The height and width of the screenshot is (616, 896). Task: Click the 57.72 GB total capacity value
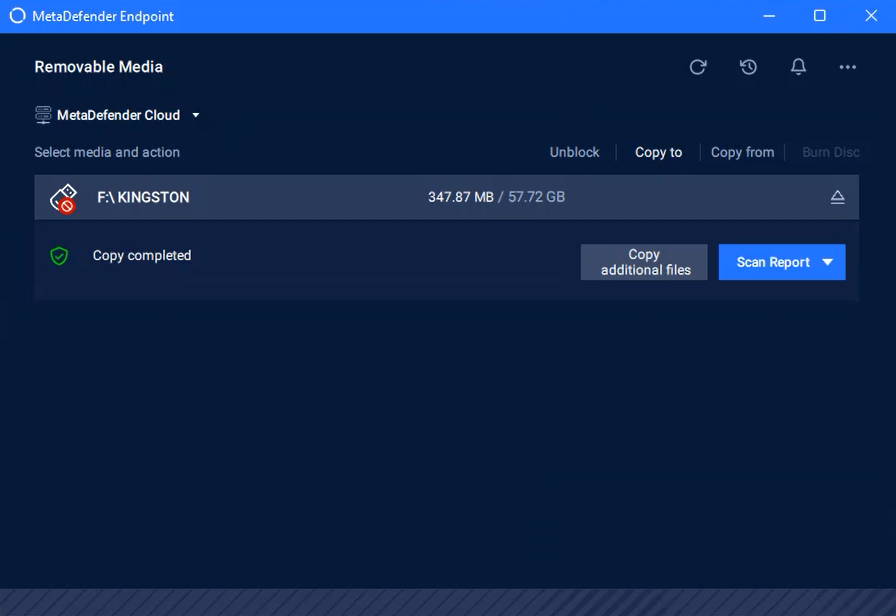(536, 197)
